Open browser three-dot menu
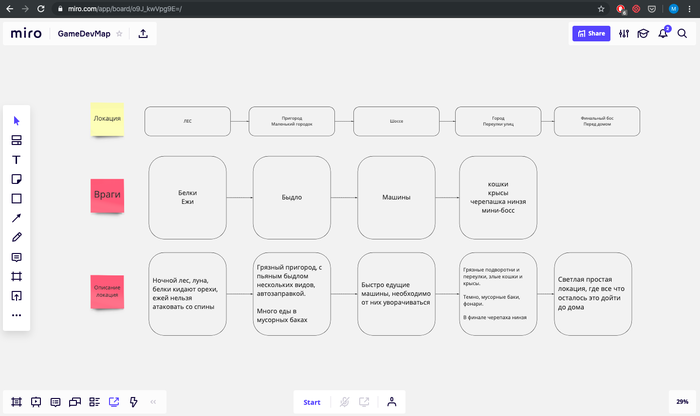The image size is (700, 416). (x=690, y=8)
